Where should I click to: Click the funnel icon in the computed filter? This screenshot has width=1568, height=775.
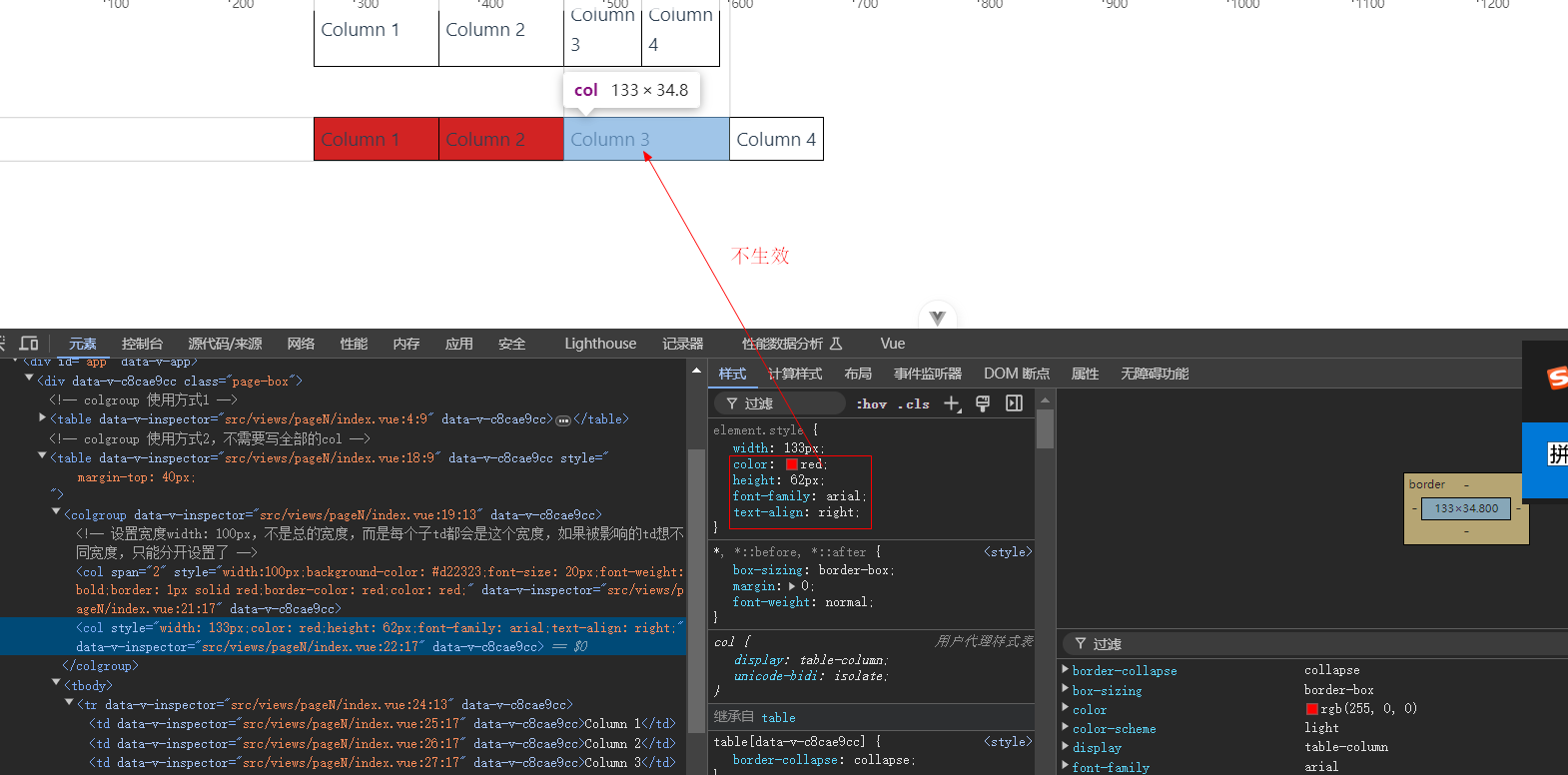(x=1081, y=644)
